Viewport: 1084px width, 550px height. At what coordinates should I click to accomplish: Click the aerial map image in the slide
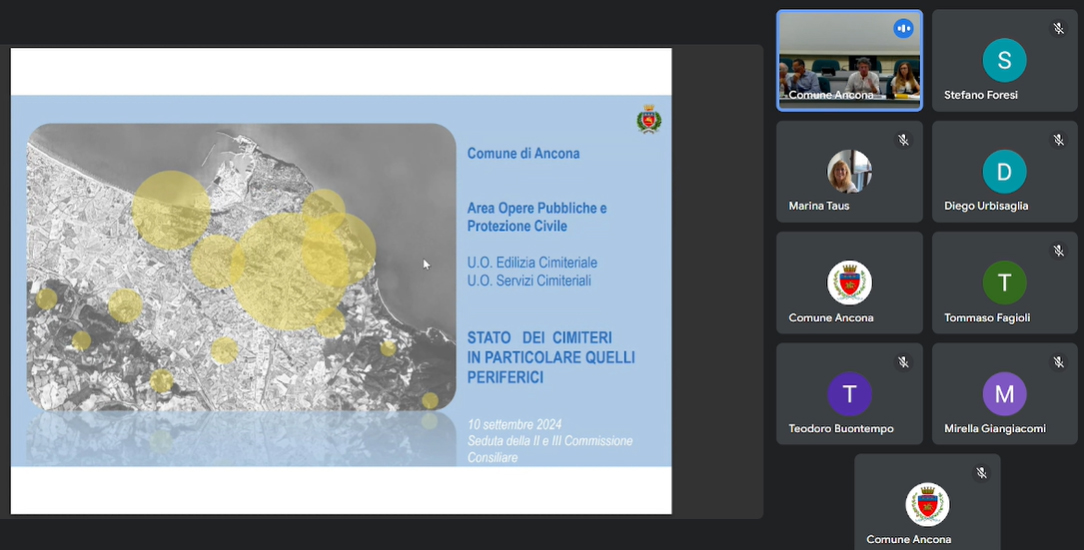(x=241, y=267)
